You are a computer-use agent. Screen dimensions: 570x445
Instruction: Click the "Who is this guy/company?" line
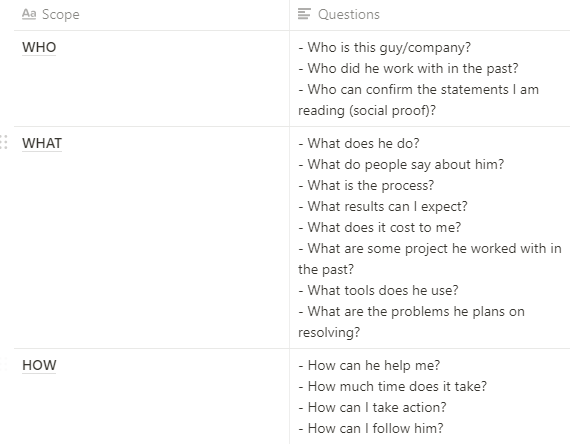click(x=385, y=47)
